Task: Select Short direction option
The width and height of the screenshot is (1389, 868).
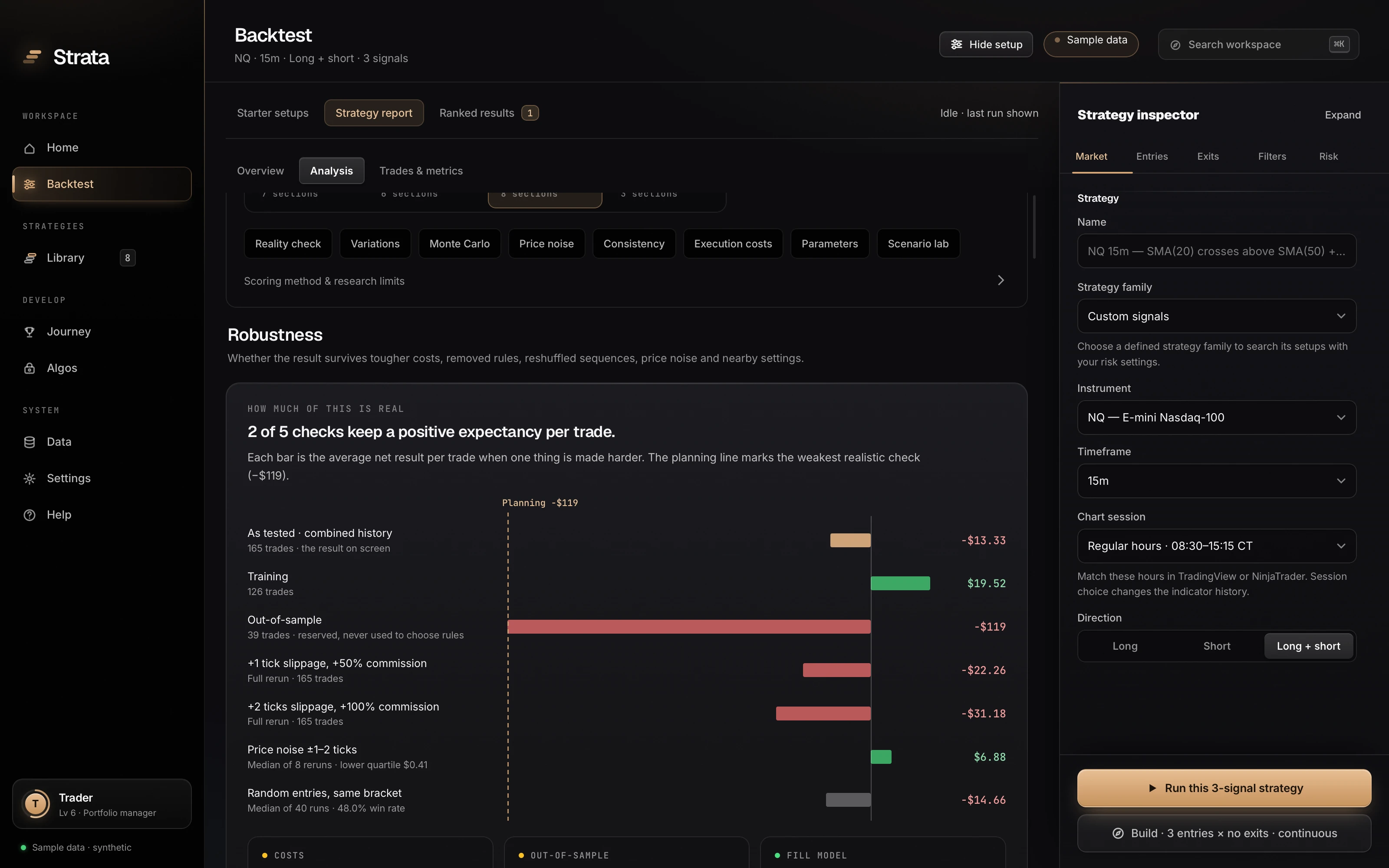Action: [1217, 646]
